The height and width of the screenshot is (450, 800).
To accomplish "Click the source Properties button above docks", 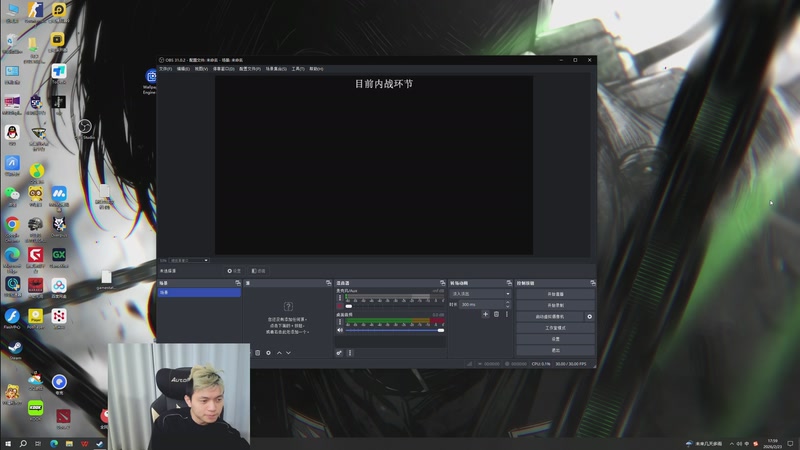I will 234,271.
